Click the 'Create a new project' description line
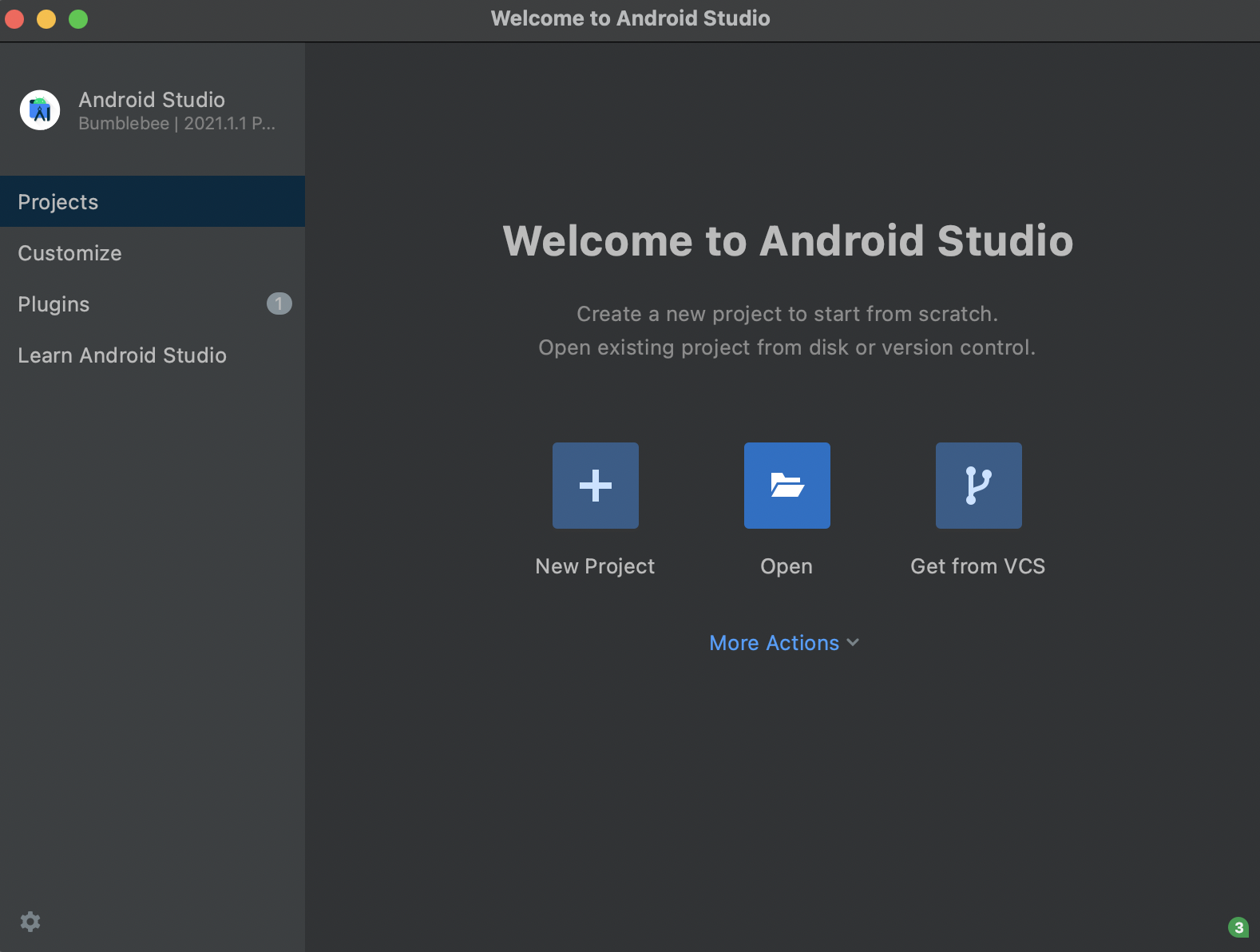 [787, 314]
